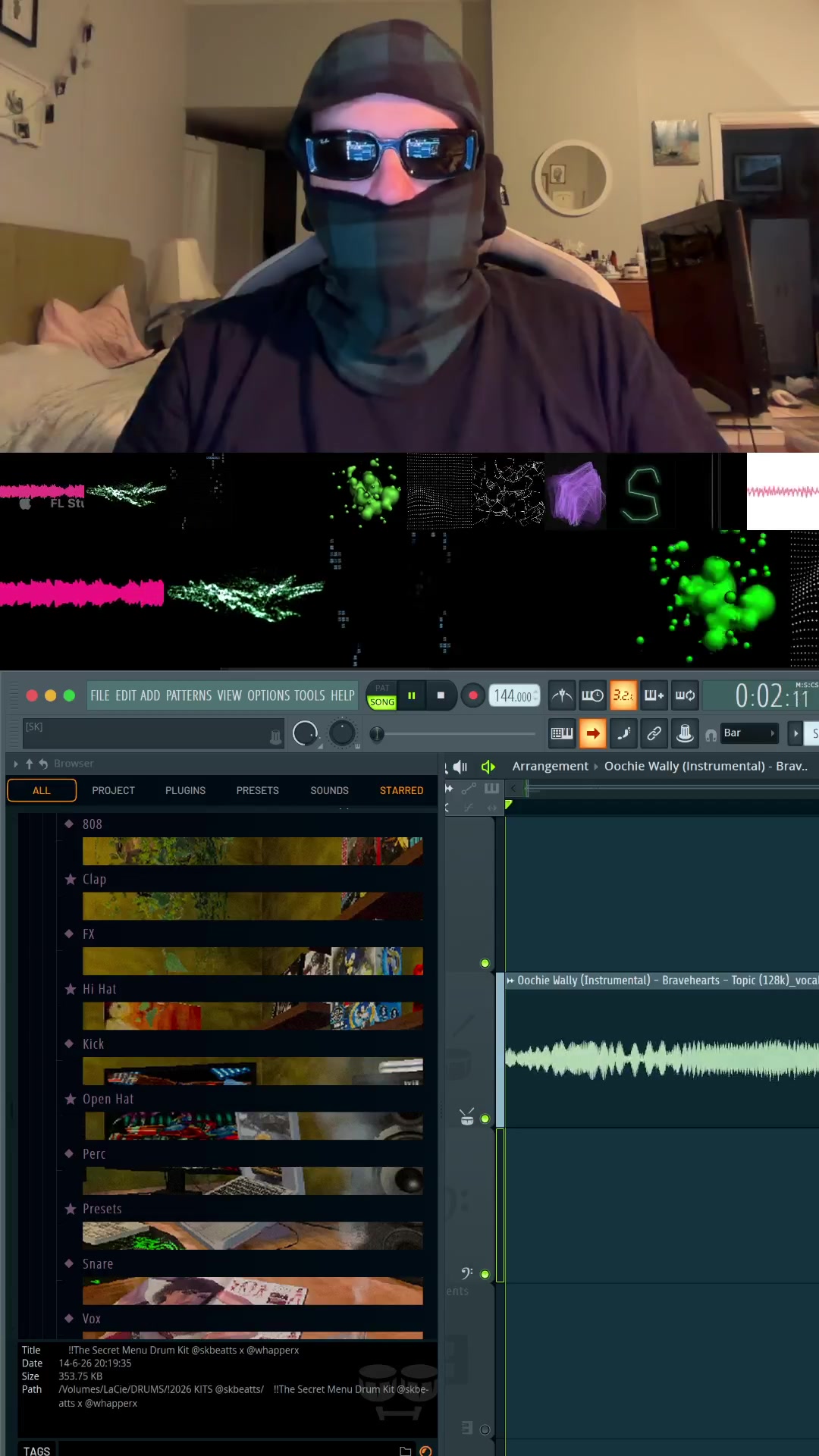
Task: Click the headphone snap icon beside Bar
Action: coord(711,735)
